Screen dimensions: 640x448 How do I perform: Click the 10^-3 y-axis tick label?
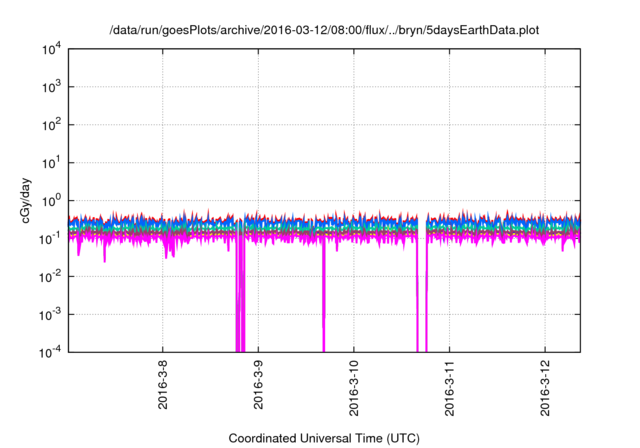[x=50, y=315]
